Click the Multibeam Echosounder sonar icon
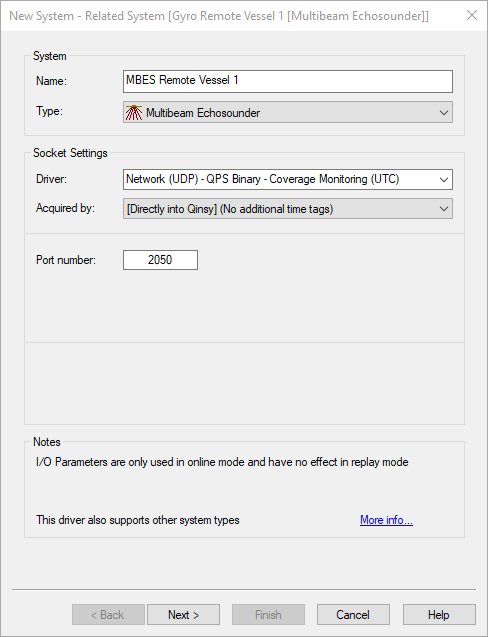This screenshot has width=488, height=637. [134, 113]
